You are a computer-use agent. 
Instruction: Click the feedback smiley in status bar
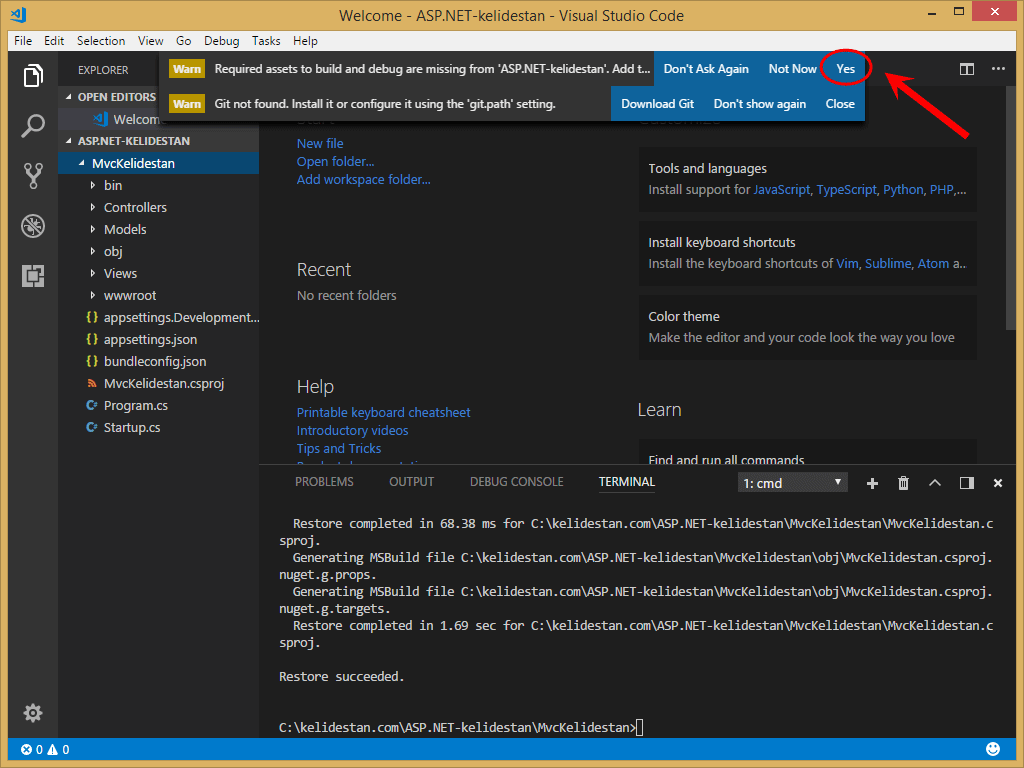(993, 748)
